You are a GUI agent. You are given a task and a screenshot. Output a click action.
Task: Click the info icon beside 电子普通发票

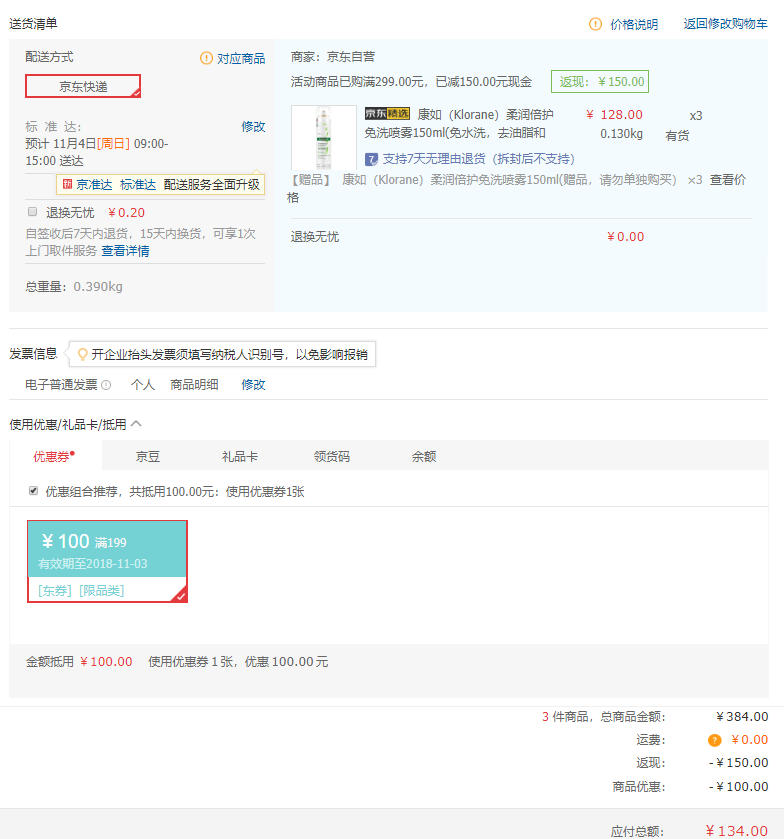[106, 385]
